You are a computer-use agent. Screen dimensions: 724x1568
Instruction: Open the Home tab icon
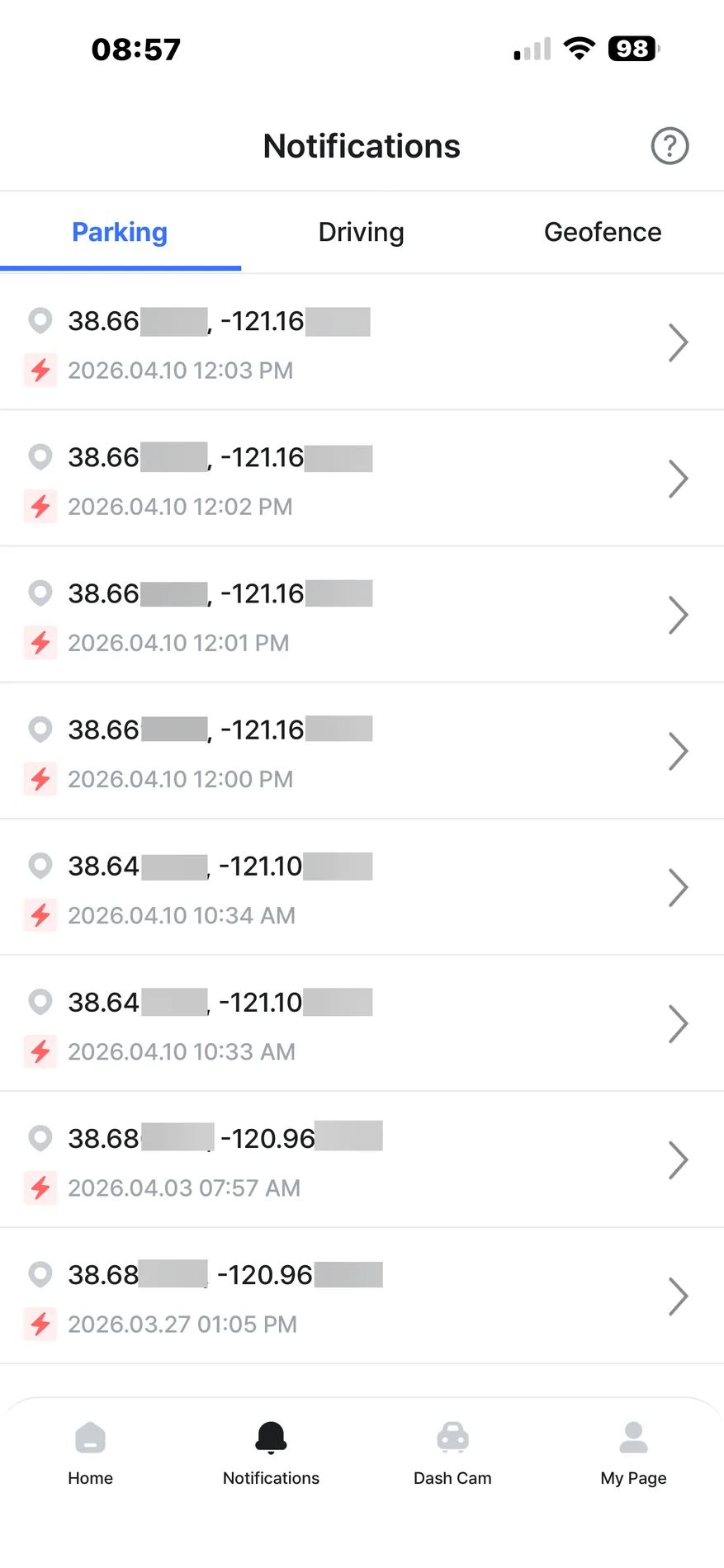click(x=90, y=1438)
